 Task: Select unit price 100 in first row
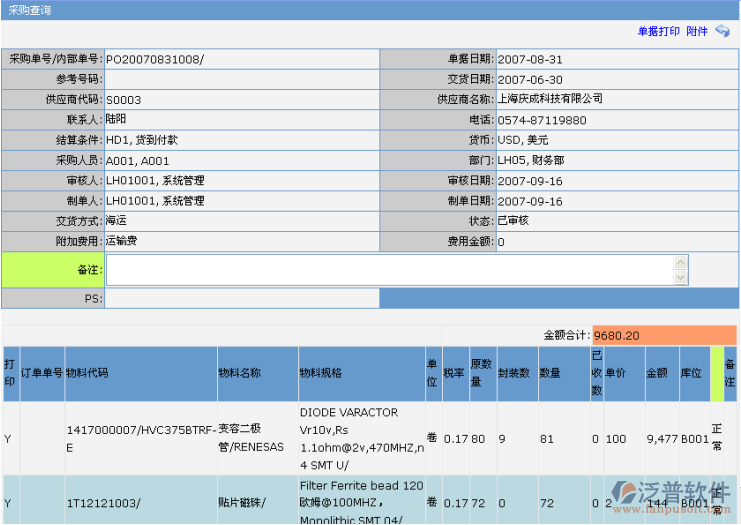(616, 439)
